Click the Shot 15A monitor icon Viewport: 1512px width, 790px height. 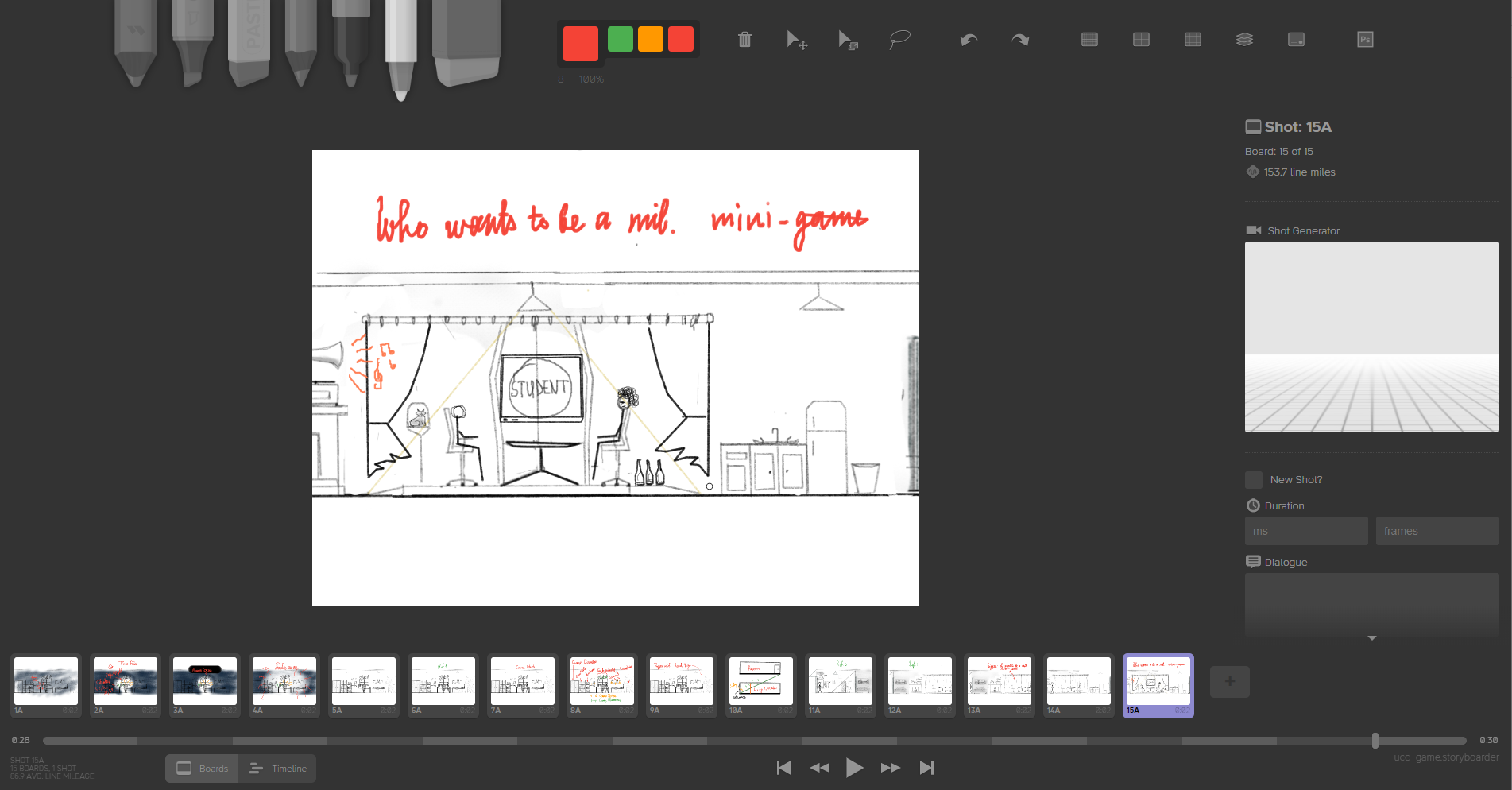pos(1253,126)
